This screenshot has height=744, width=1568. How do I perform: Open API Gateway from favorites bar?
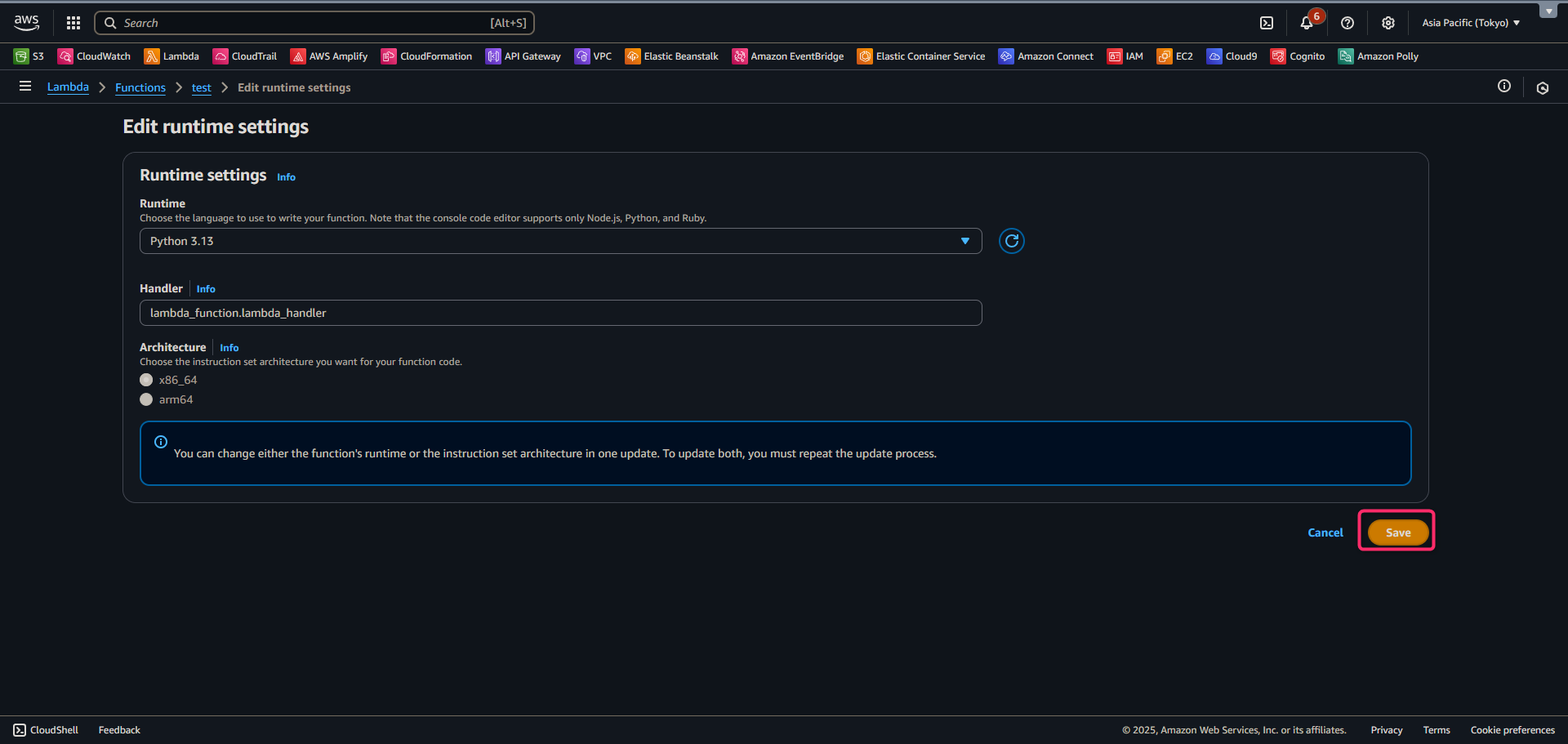pyautogui.click(x=523, y=56)
